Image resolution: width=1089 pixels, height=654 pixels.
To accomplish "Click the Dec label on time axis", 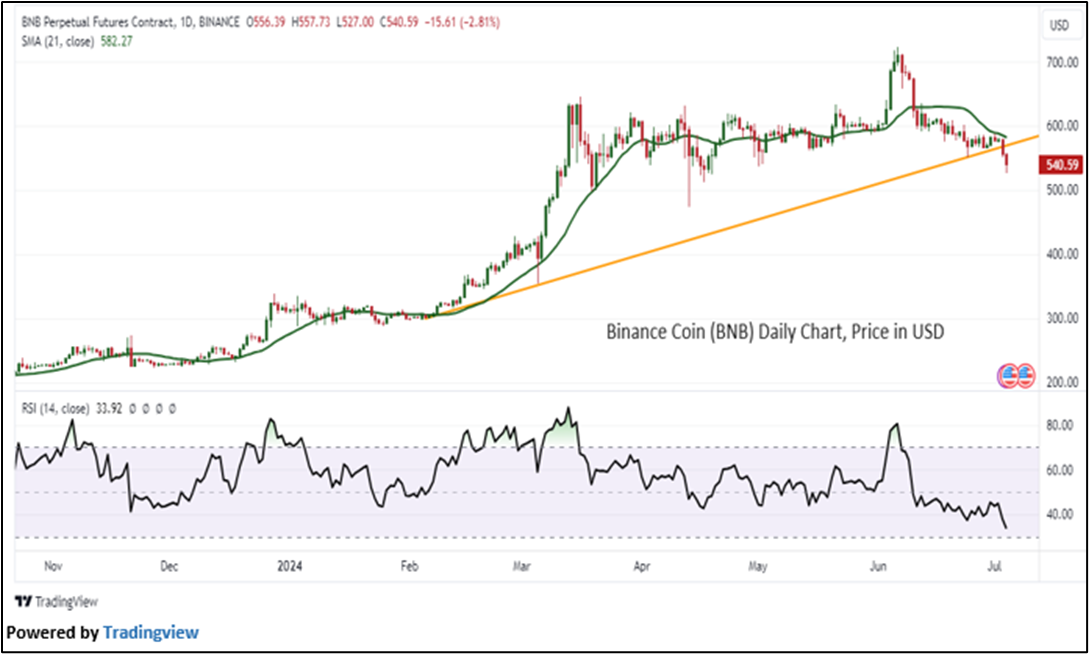I will coord(169,566).
